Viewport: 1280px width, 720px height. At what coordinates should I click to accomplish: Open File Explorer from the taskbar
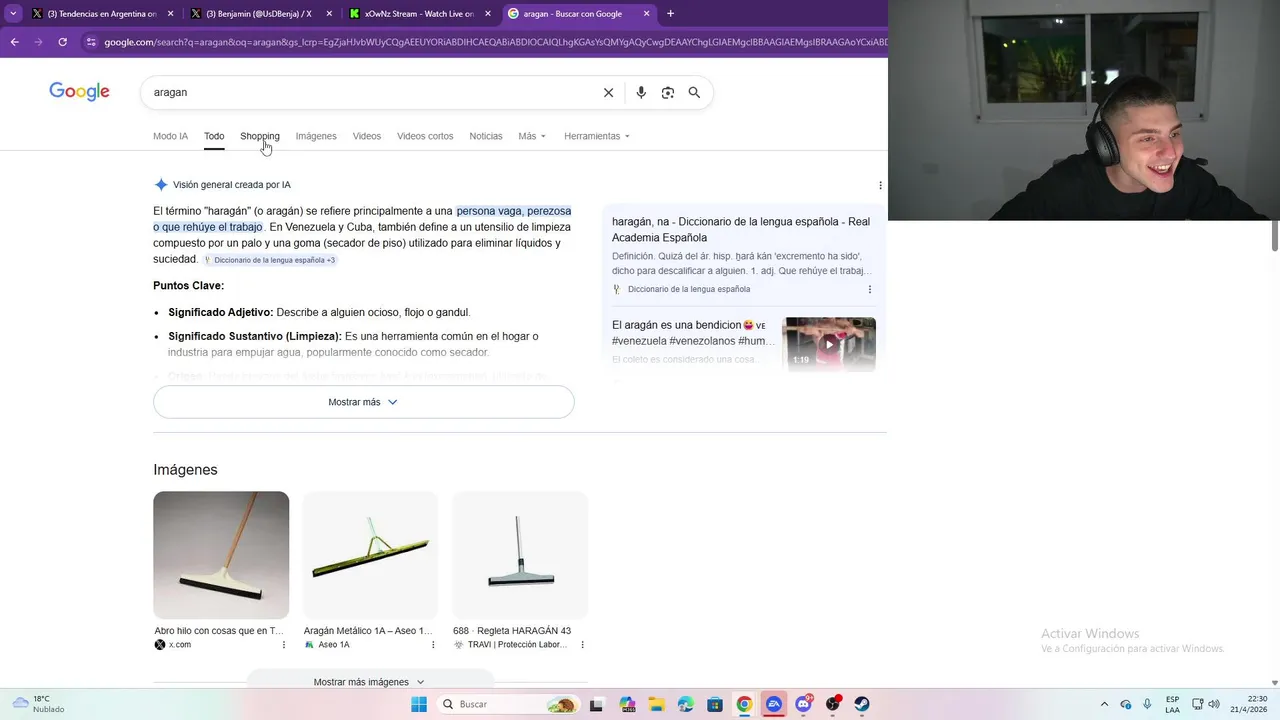click(656, 704)
